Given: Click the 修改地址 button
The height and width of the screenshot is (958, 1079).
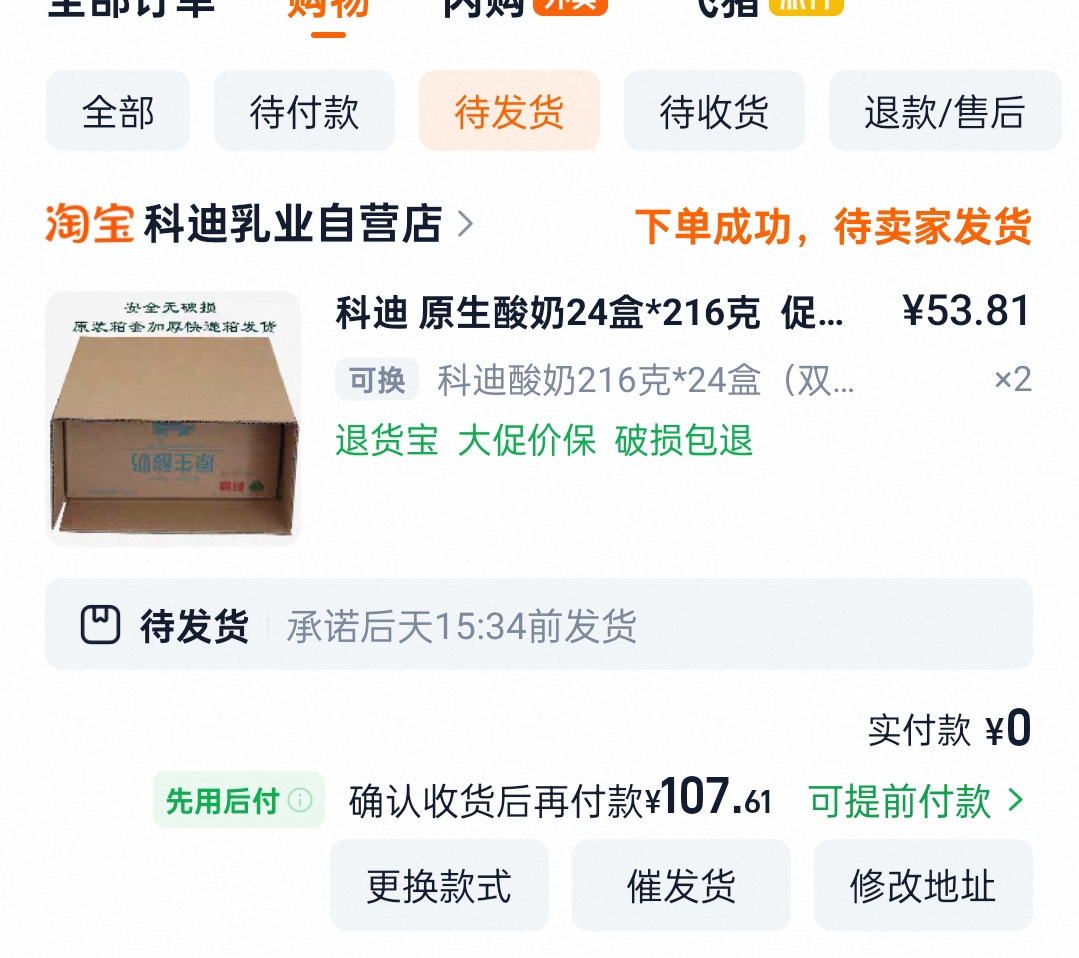Looking at the screenshot, I should [923, 885].
